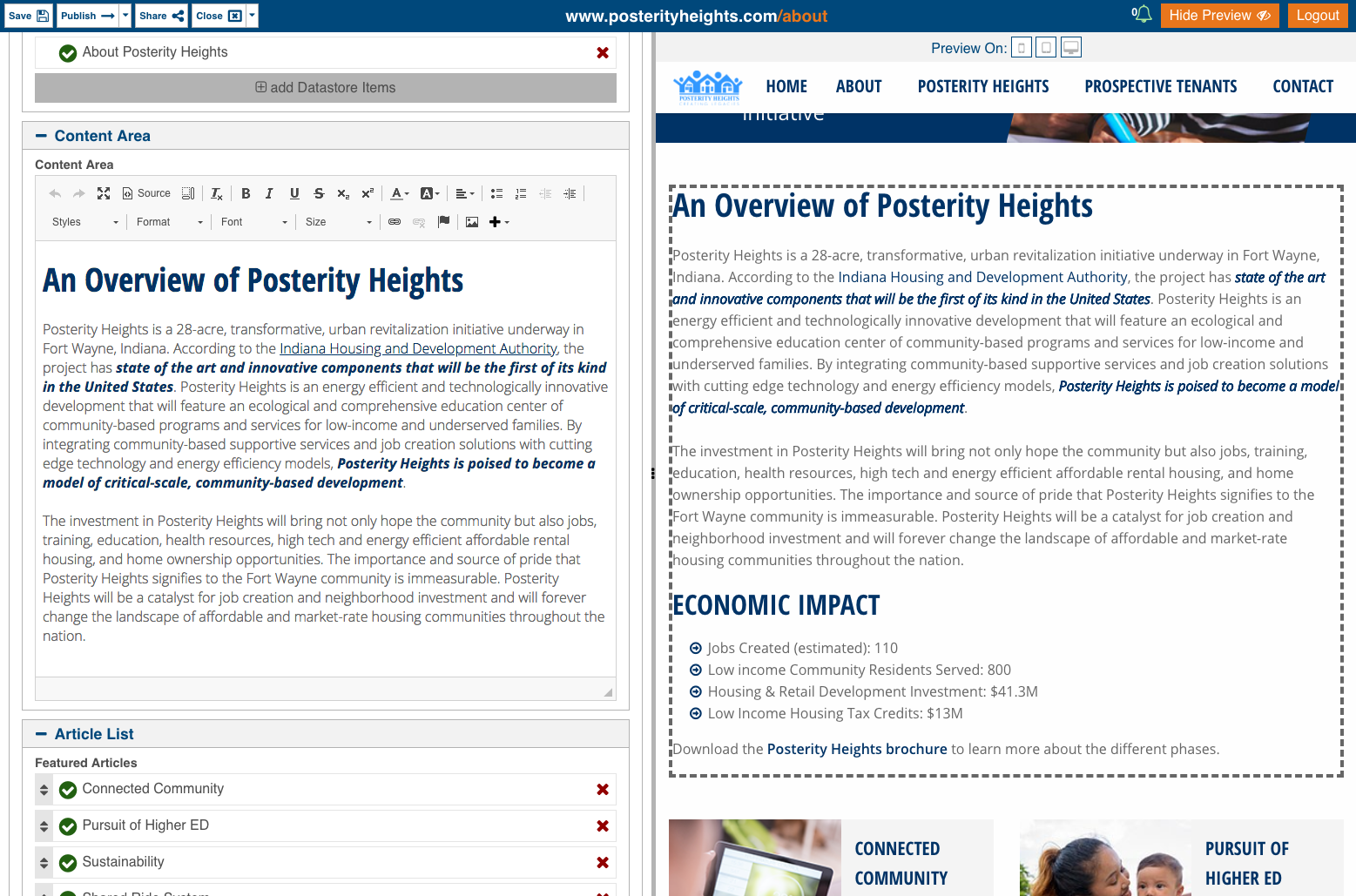The height and width of the screenshot is (896, 1356).
Task: Open Font dropdown
Action: 253,222
